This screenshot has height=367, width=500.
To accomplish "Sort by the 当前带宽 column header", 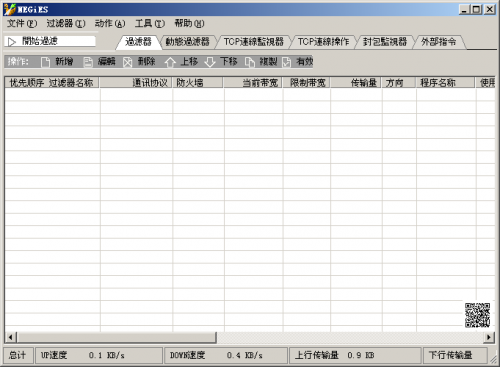I will pos(253,83).
